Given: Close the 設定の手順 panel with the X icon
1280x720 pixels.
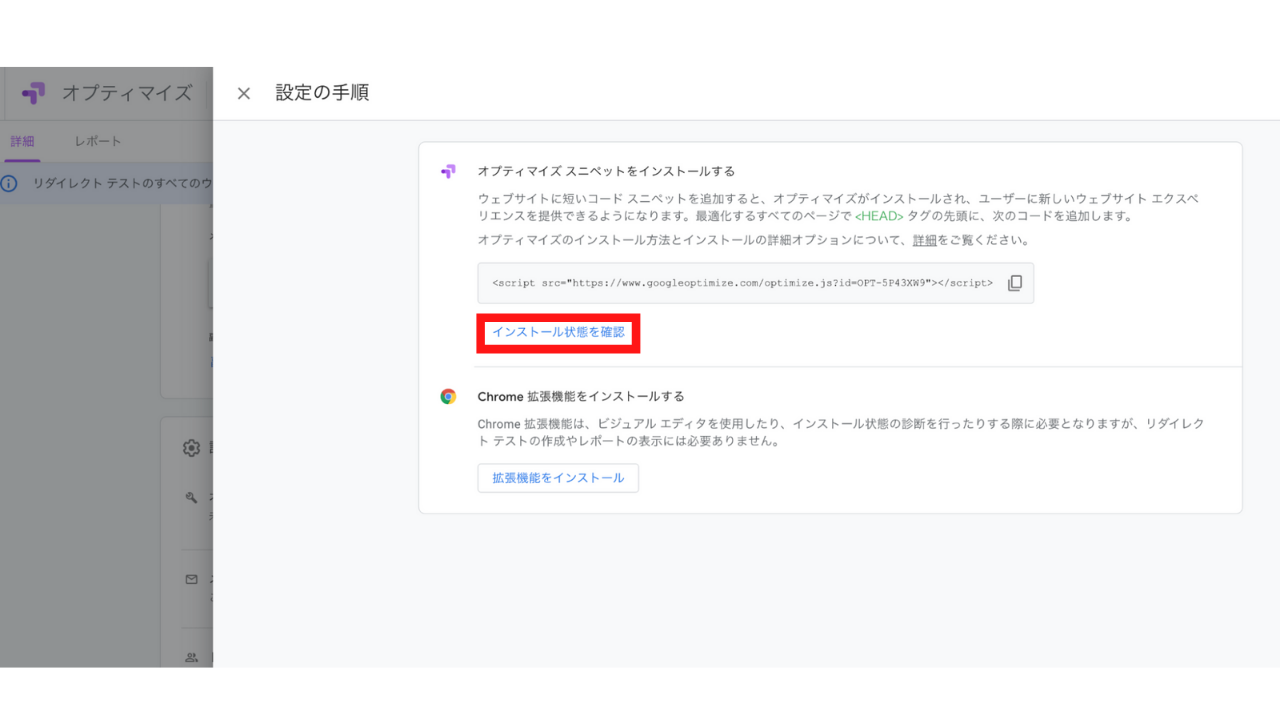Looking at the screenshot, I should click(x=243, y=94).
